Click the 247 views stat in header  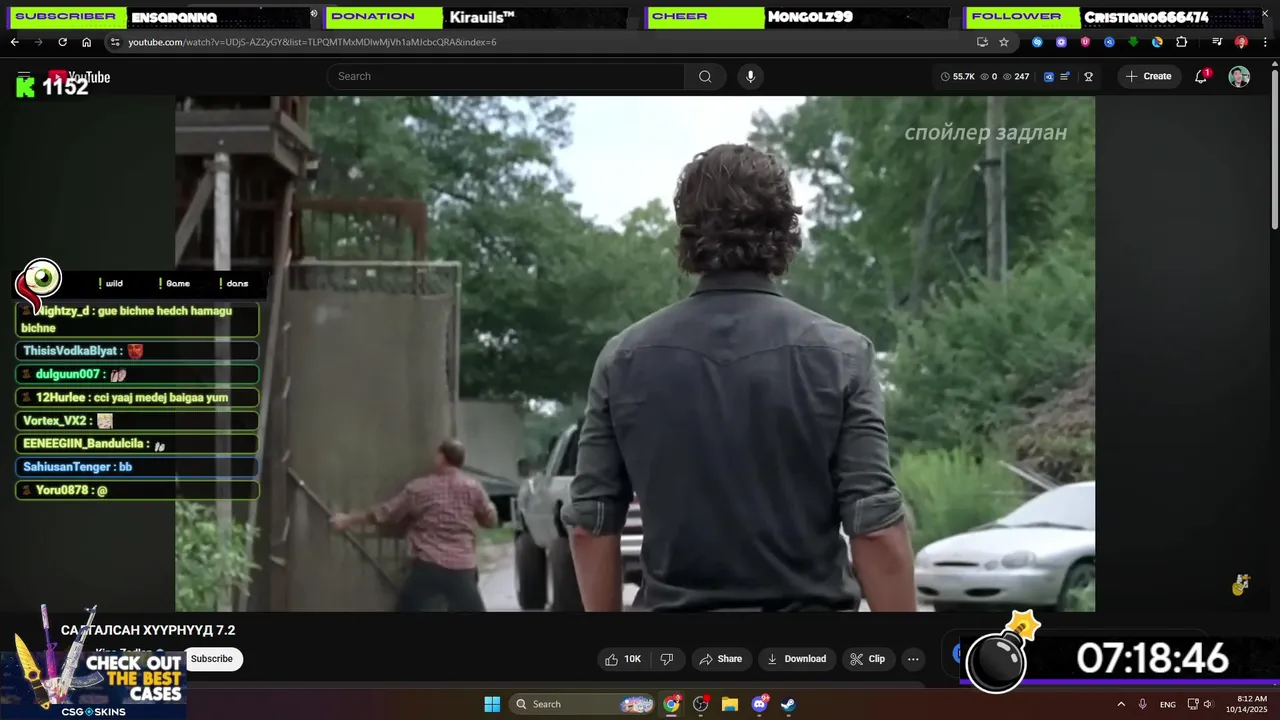click(x=1016, y=77)
